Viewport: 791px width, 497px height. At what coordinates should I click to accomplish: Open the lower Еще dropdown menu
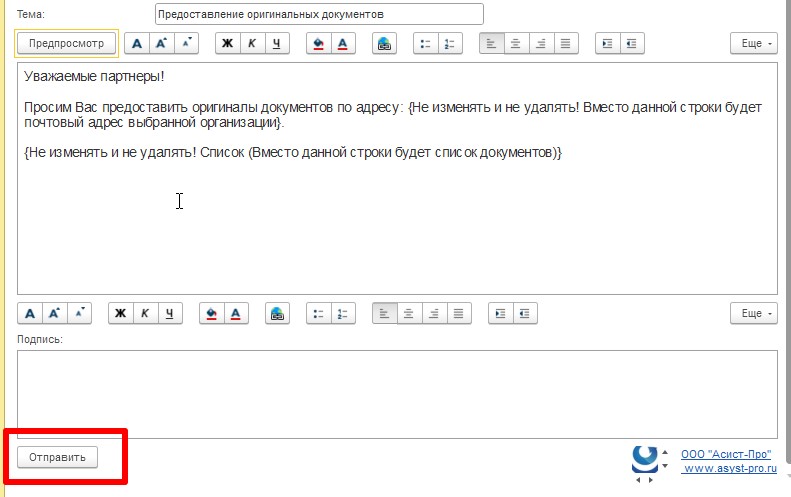(754, 313)
